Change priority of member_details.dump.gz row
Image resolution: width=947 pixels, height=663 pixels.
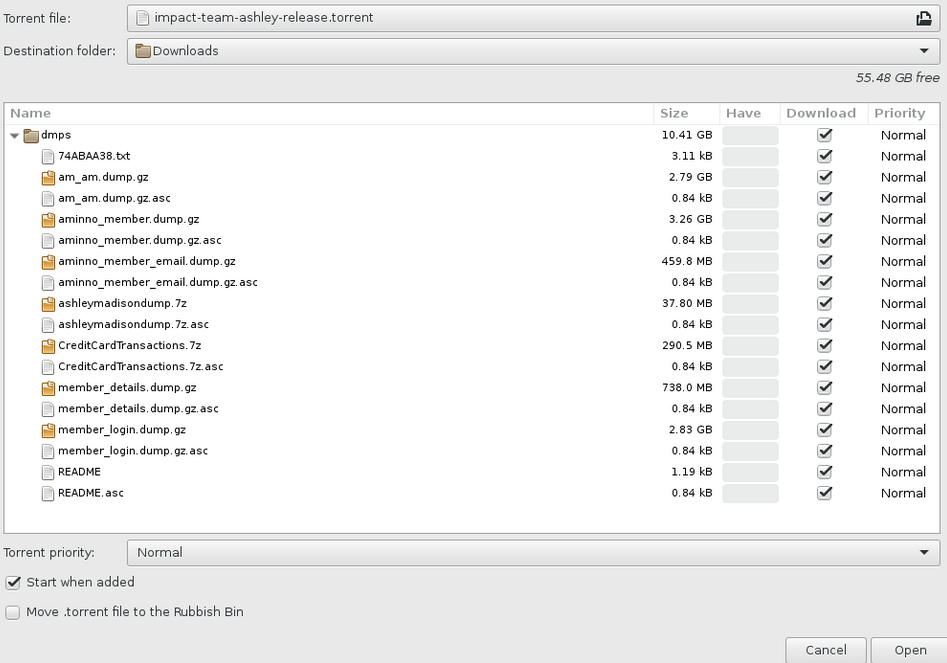pos(903,388)
